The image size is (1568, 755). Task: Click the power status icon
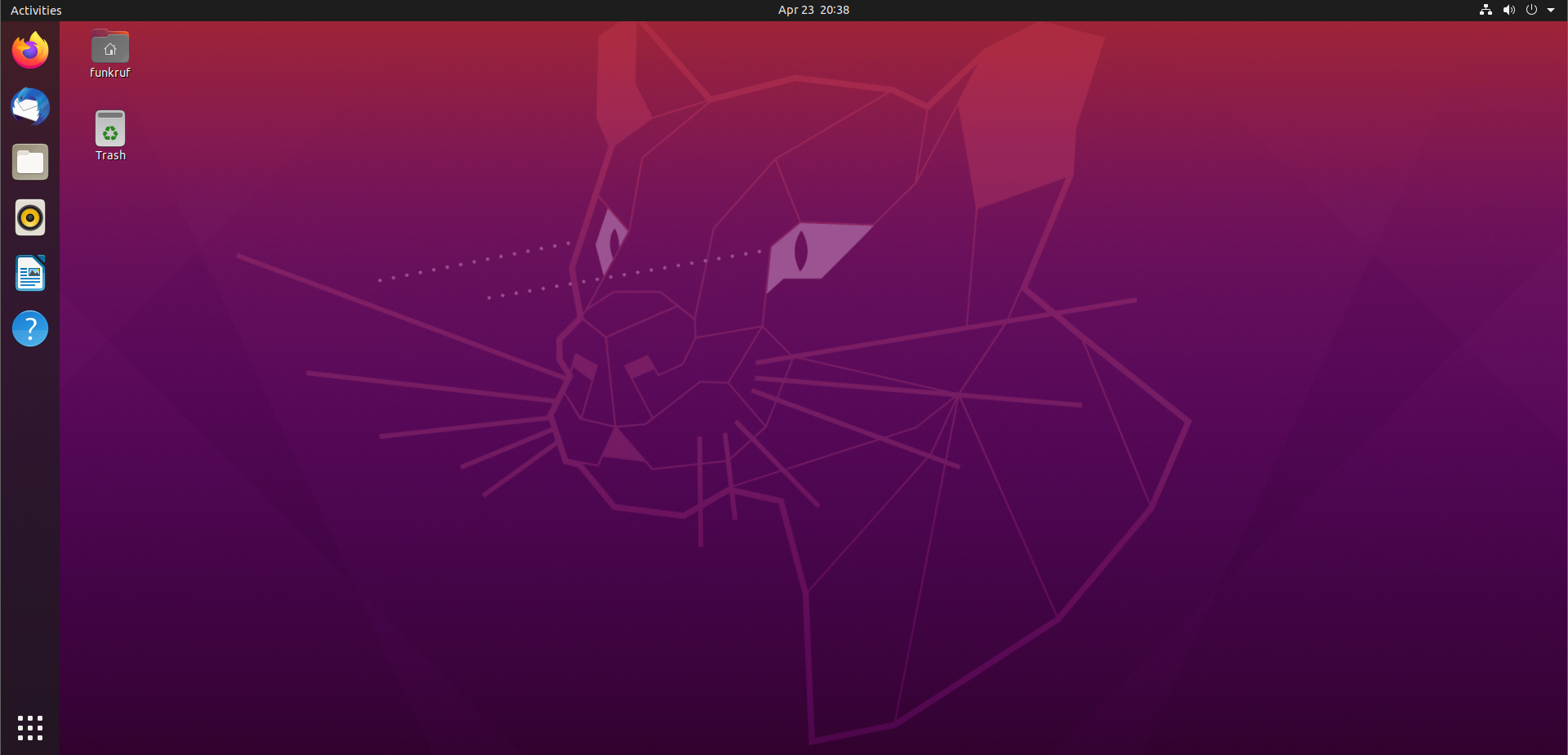[1532, 10]
